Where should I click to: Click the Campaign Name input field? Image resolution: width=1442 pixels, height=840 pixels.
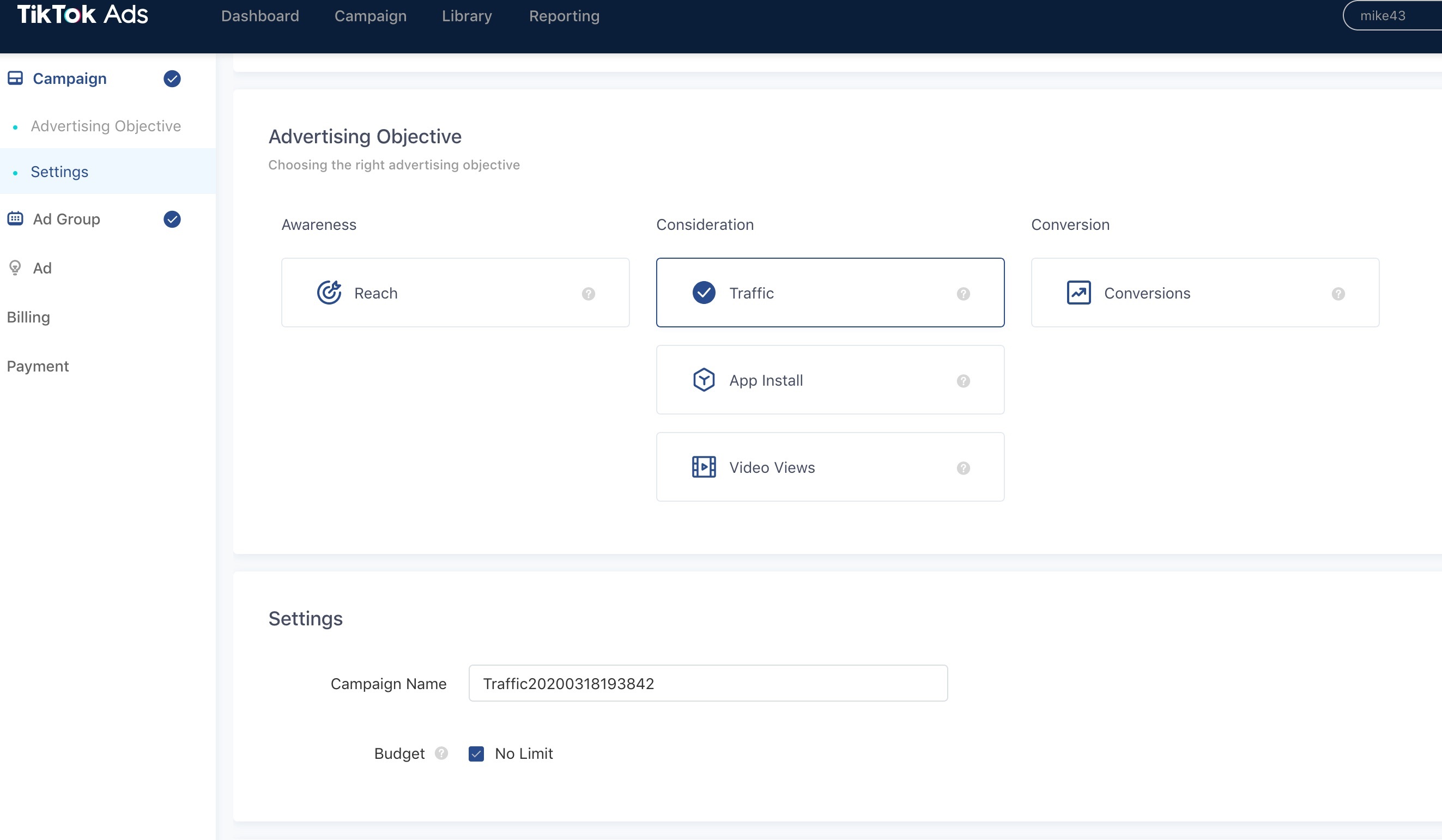pos(708,683)
